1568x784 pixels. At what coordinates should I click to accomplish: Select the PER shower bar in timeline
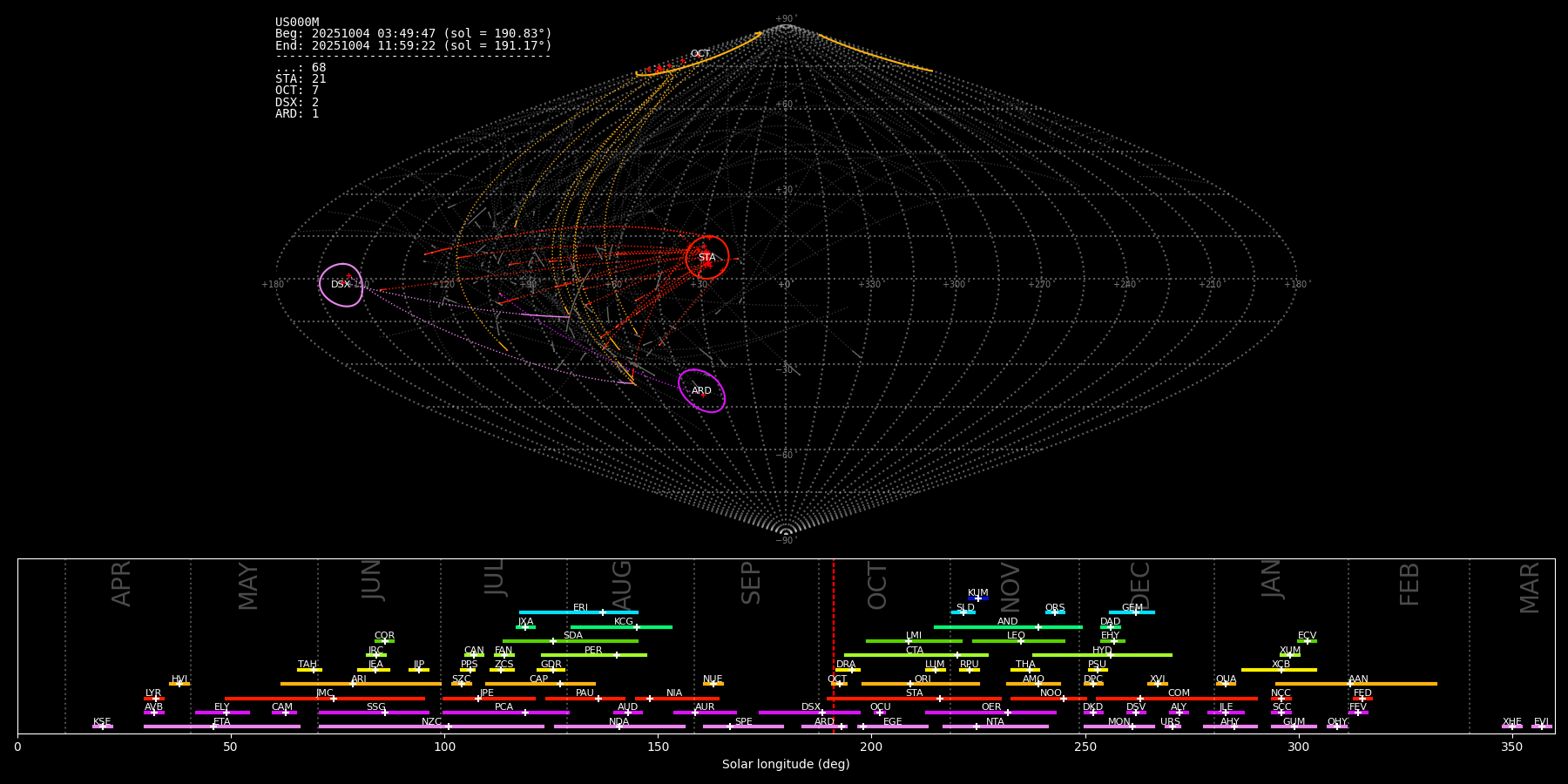593,654
